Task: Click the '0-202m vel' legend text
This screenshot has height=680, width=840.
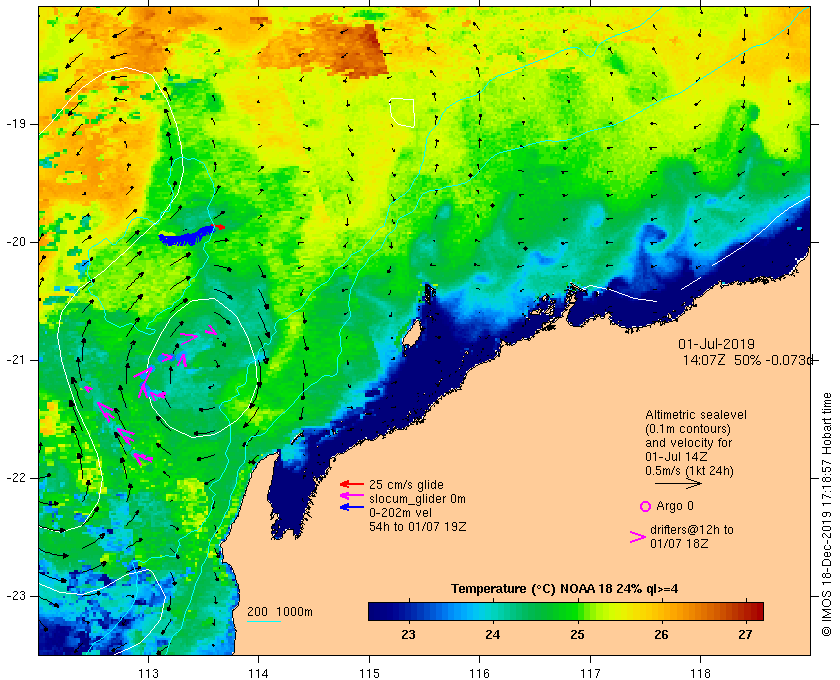Action: [x=400, y=513]
